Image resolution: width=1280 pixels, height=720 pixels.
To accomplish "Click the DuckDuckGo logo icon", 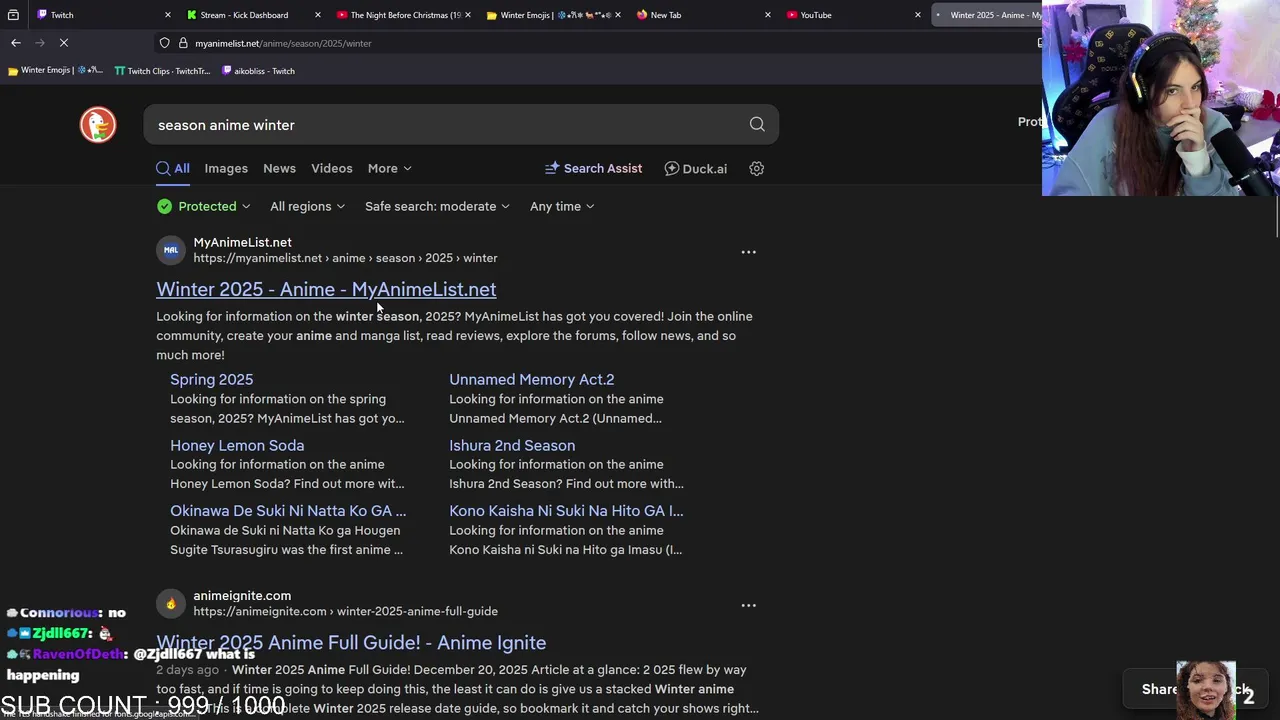I will [98, 125].
